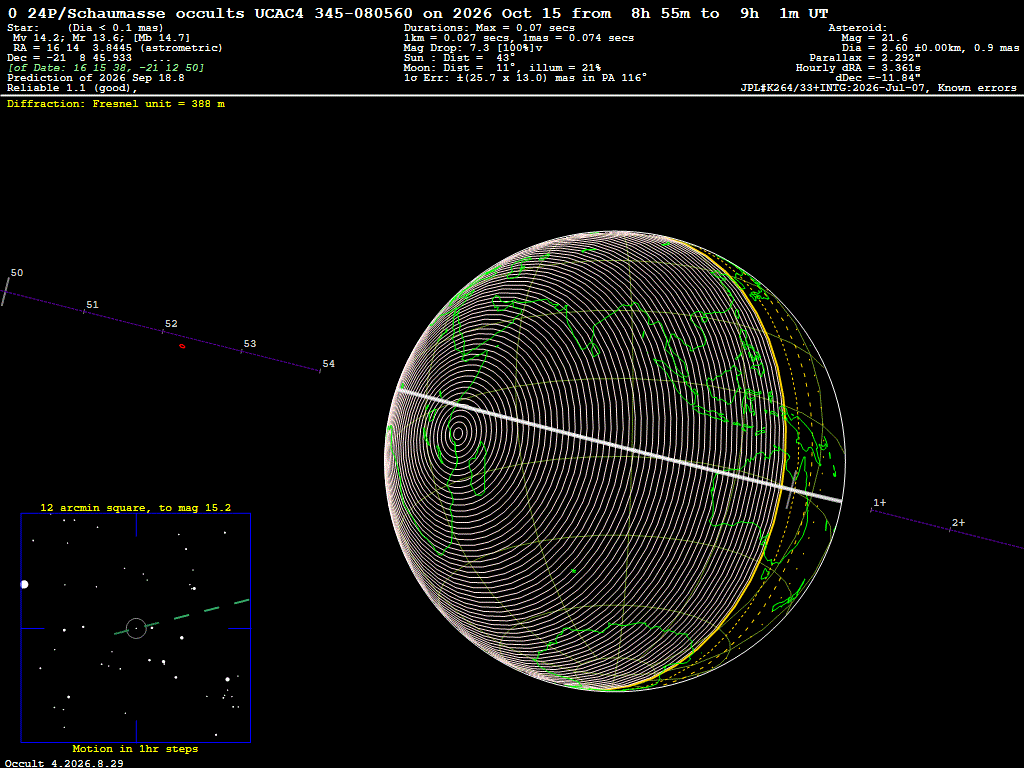The image size is (1024, 768).
Task: Click the '12 arcmin square' chart label
Action: tap(135, 507)
